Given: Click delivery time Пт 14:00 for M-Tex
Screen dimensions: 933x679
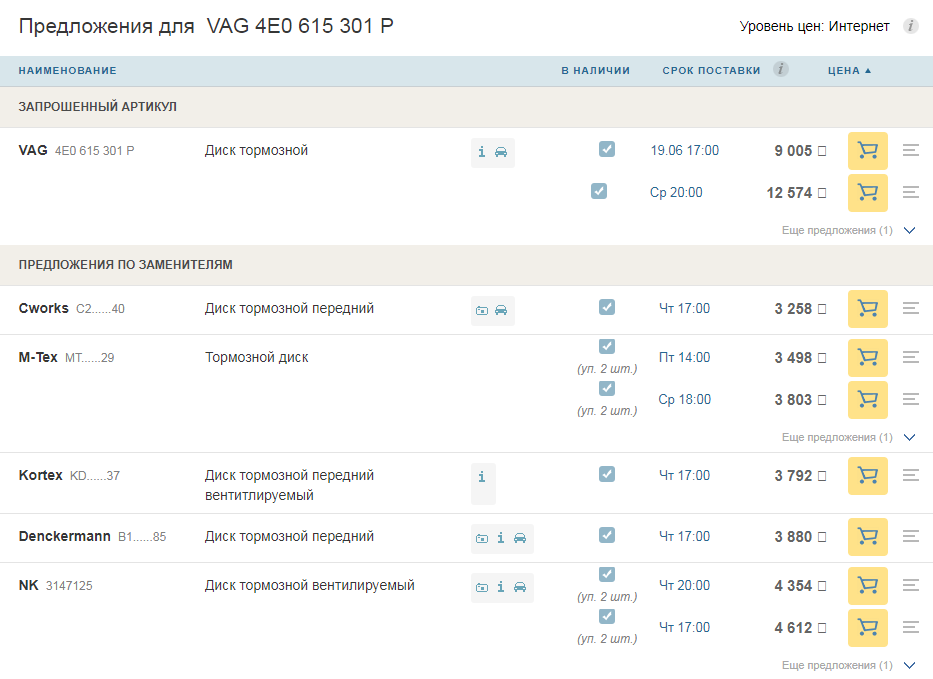Looking at the screenshot, I should coord(684,358).
